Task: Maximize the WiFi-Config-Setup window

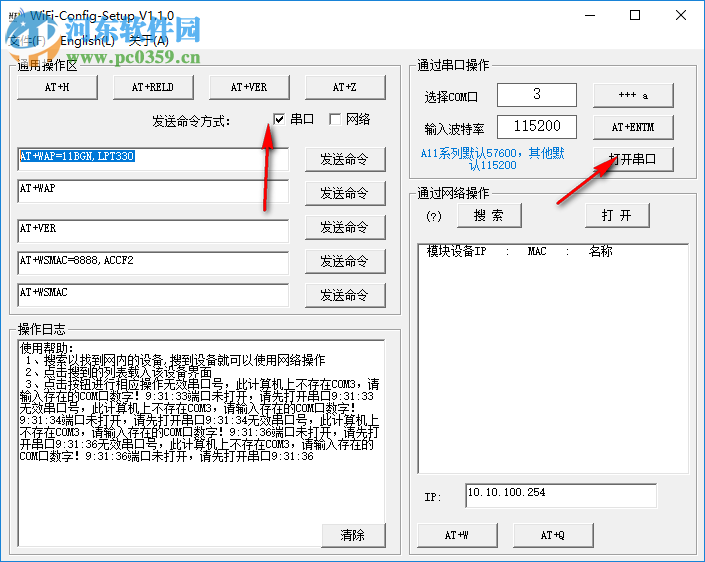Action: point(635,15)
